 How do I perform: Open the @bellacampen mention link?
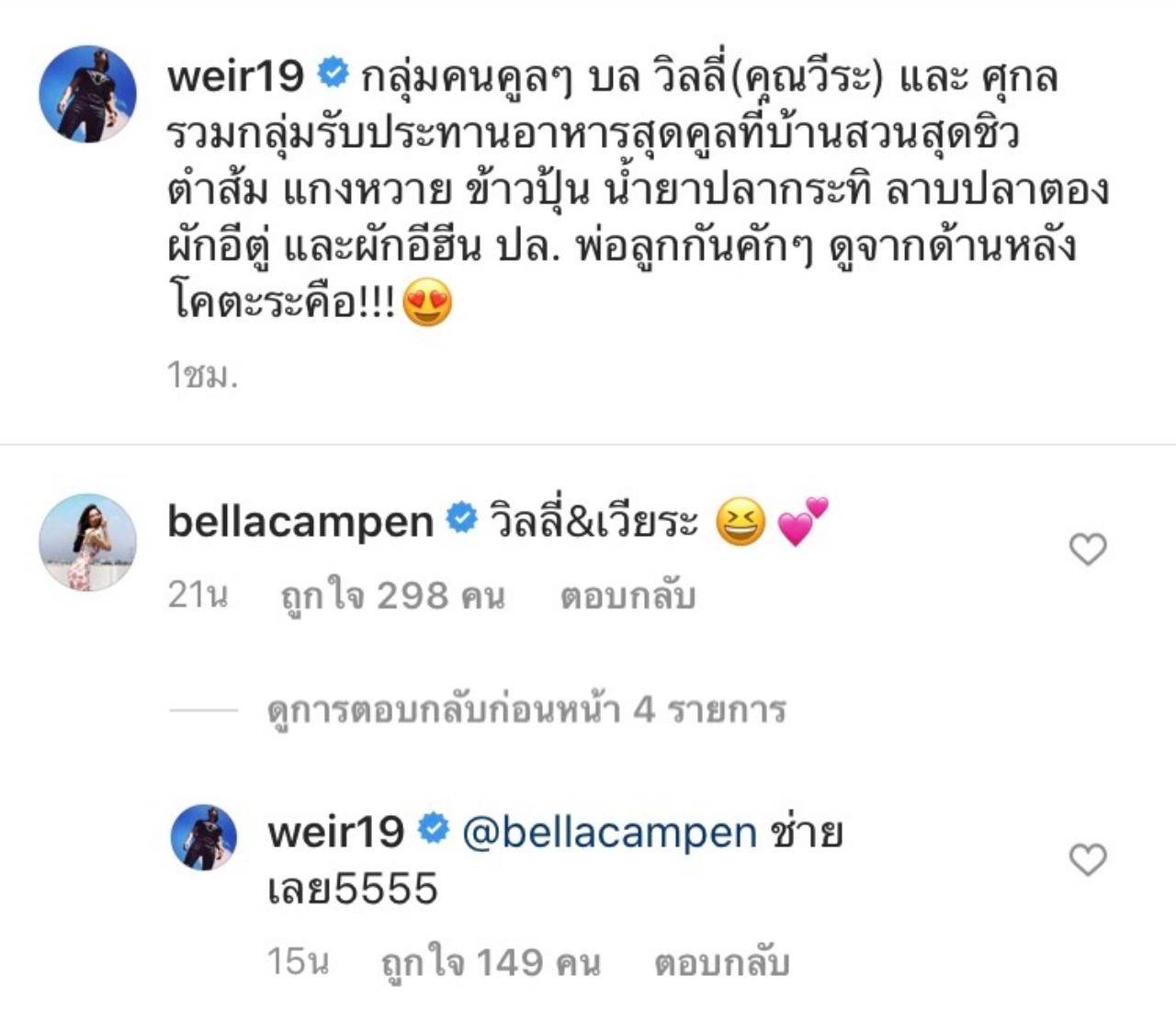[x=609, y=833]
